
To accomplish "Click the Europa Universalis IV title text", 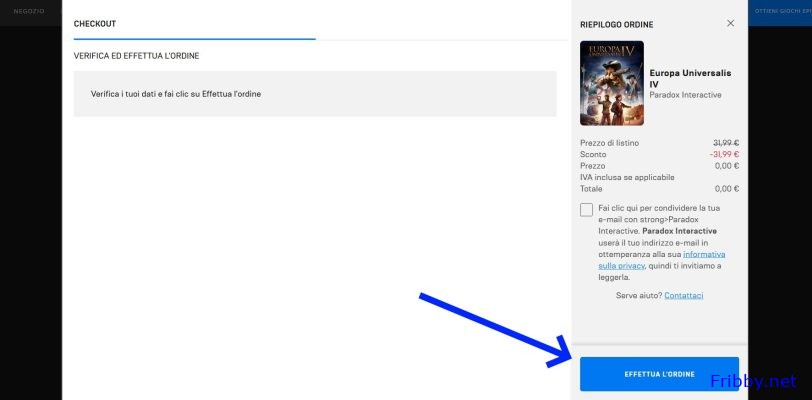I will [x=684, y=78].
